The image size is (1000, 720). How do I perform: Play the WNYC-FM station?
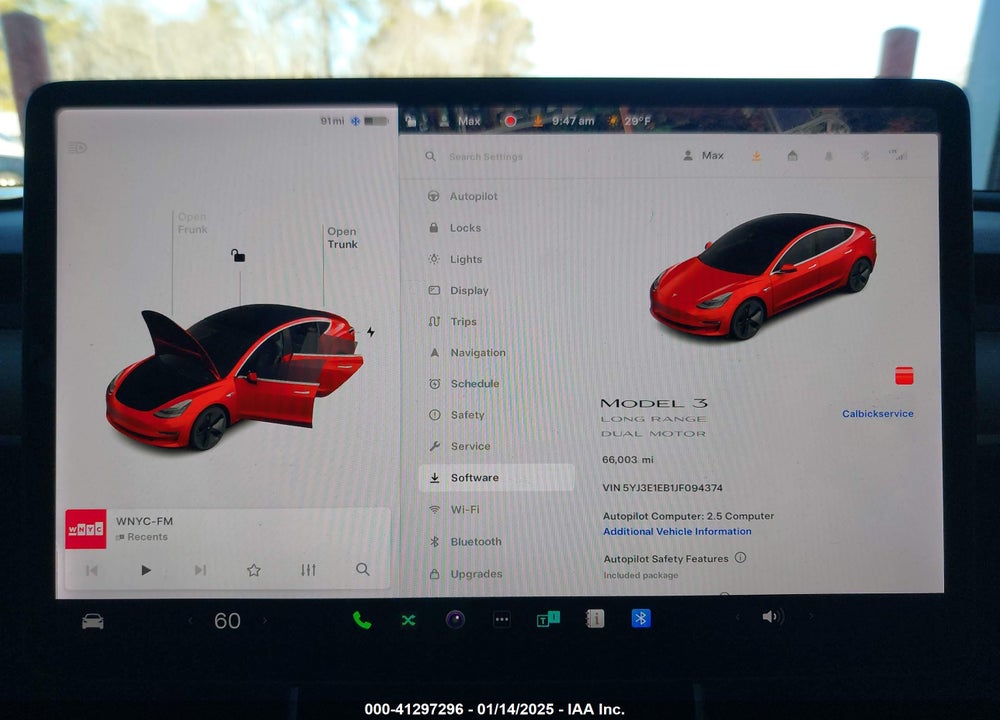click(x=145, y=569)
